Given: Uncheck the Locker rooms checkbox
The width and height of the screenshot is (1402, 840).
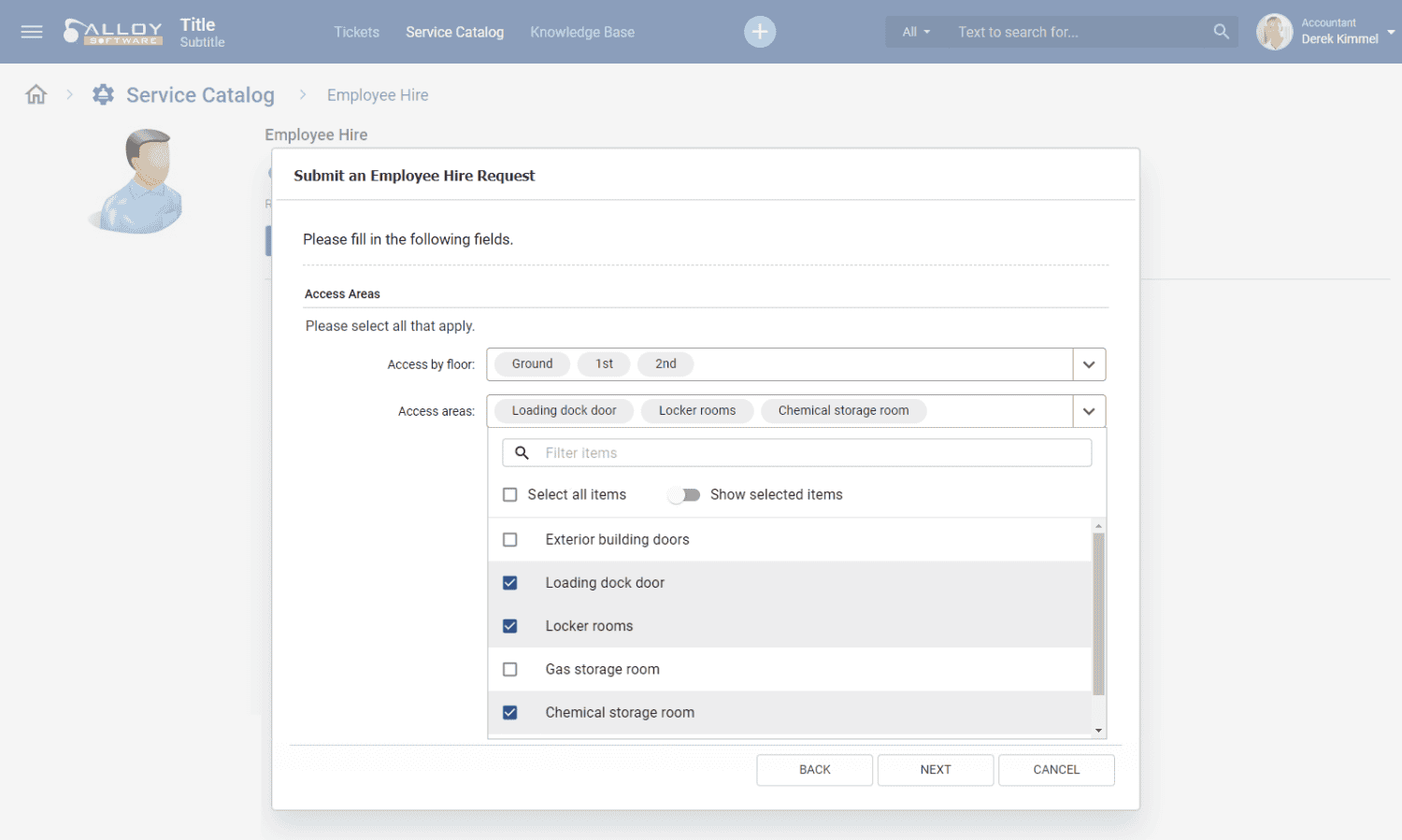Looking at the screenshot, I should tap(510, 625).
